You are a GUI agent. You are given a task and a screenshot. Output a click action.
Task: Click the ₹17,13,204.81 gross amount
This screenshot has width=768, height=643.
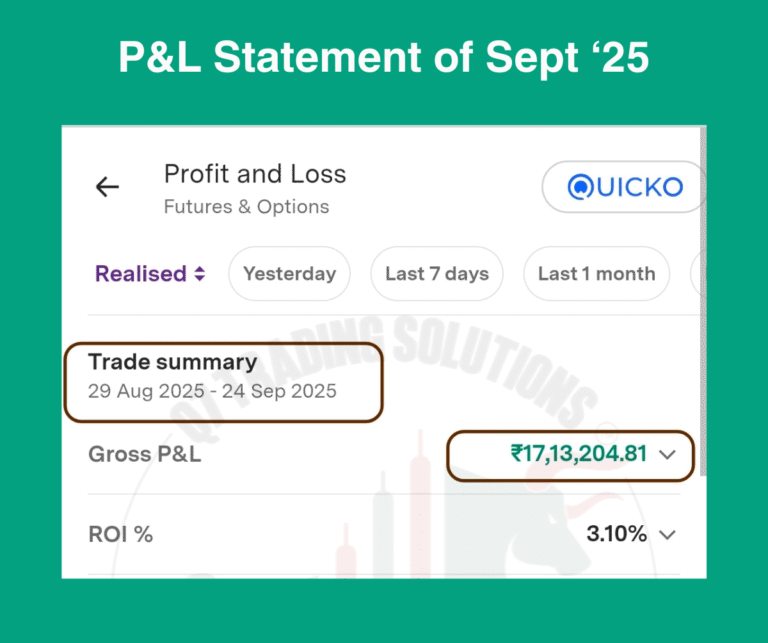579,454
